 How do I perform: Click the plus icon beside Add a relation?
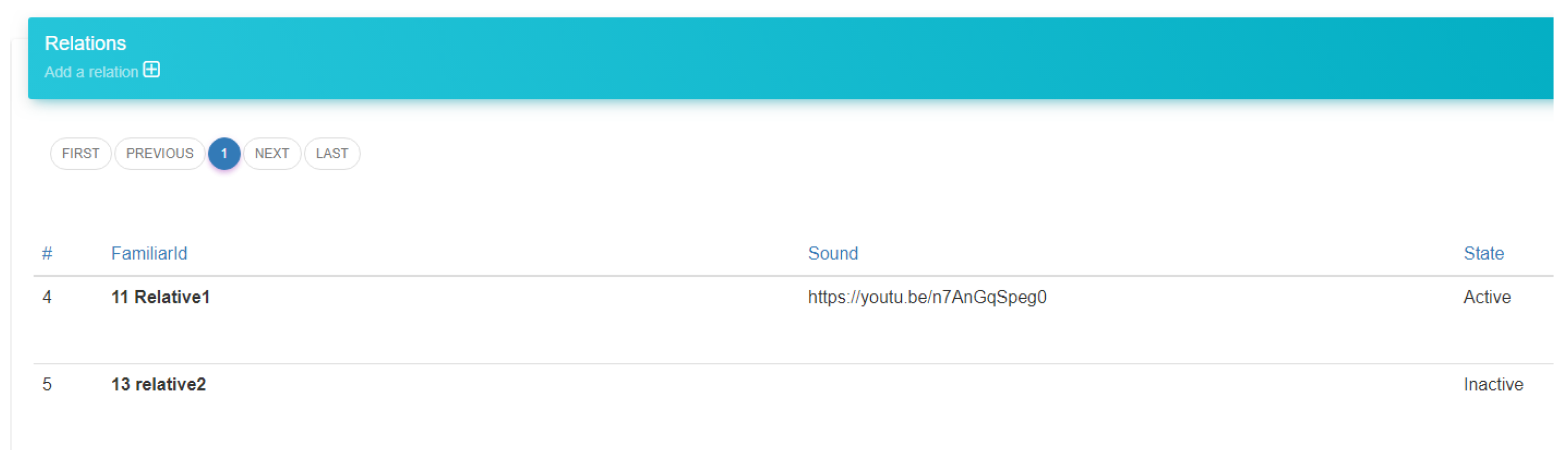(x=151, y=70)
